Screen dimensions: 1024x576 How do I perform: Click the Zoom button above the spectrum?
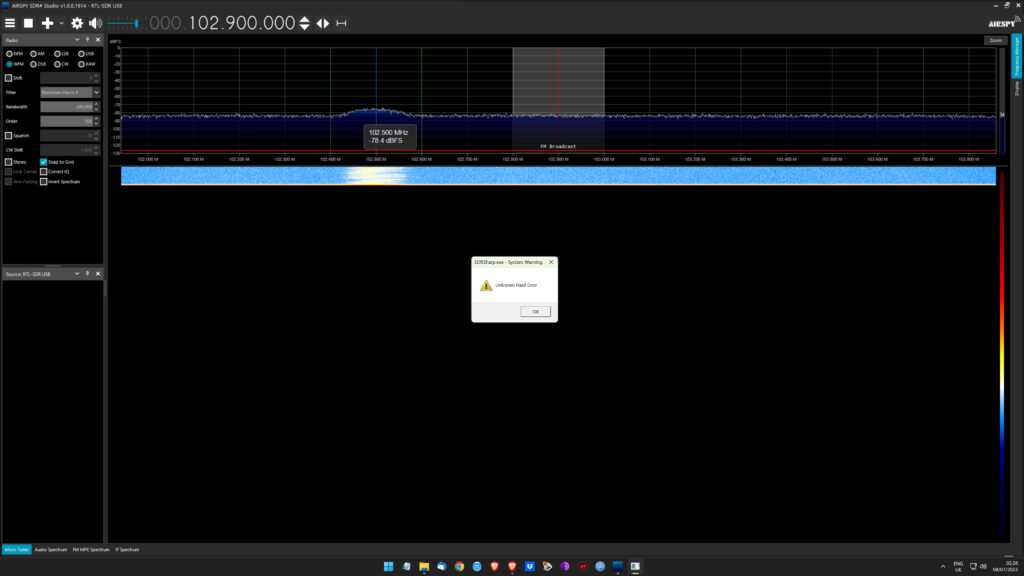pyautogui.click(x=995, y=40)
